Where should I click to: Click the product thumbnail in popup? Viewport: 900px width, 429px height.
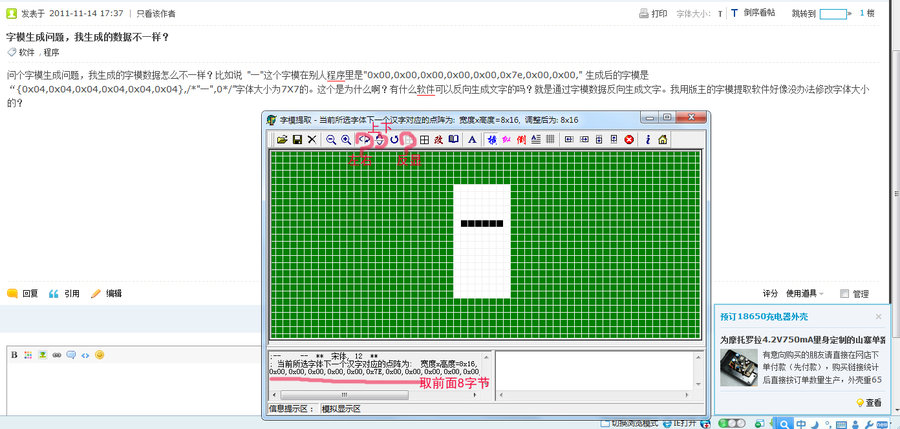point(739,368)
